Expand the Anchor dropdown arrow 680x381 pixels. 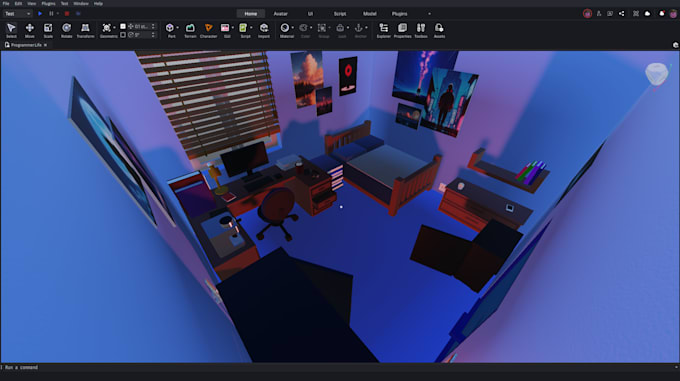tap(366, 28)
